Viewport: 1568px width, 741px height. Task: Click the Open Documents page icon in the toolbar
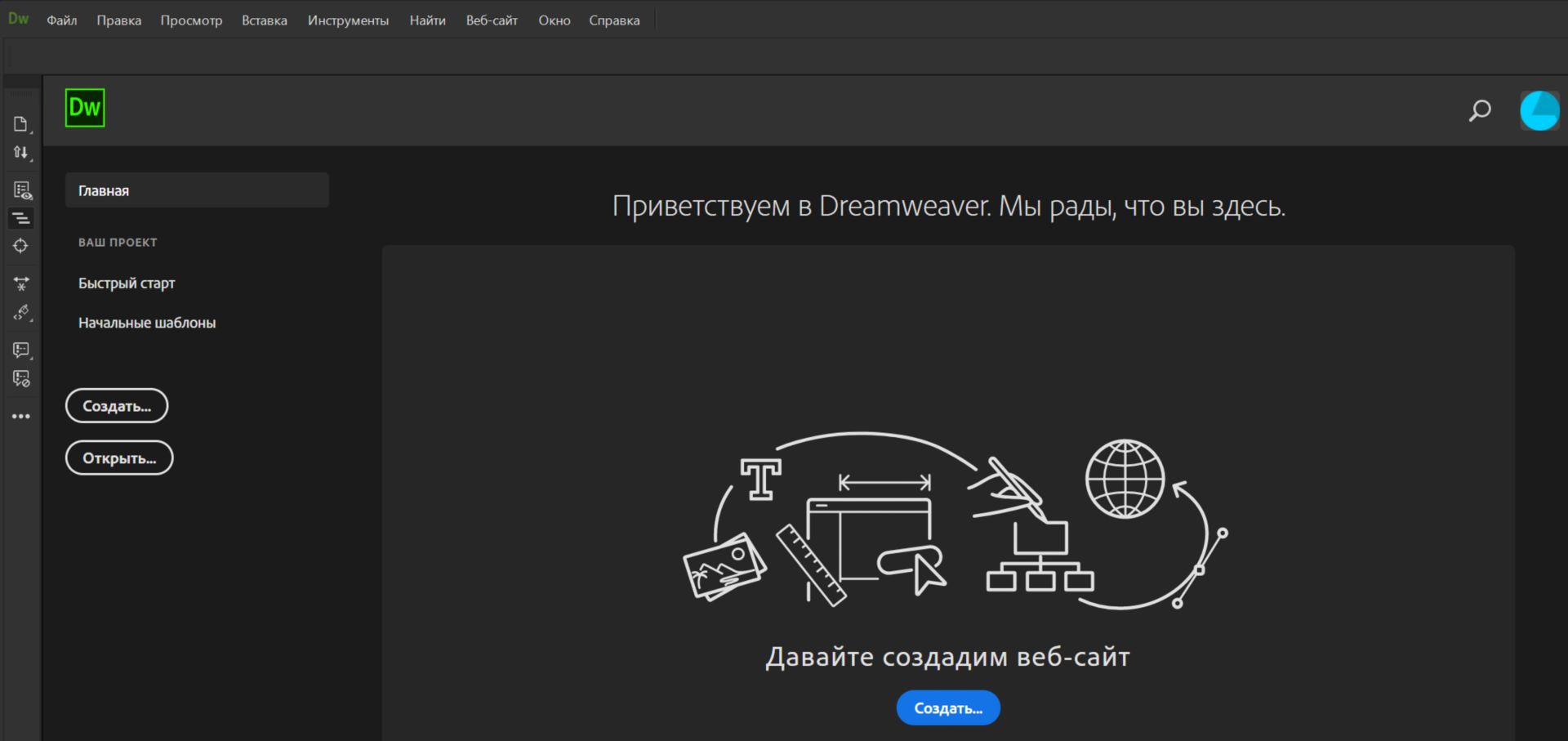pyautogui.click(x=21, y=124)
